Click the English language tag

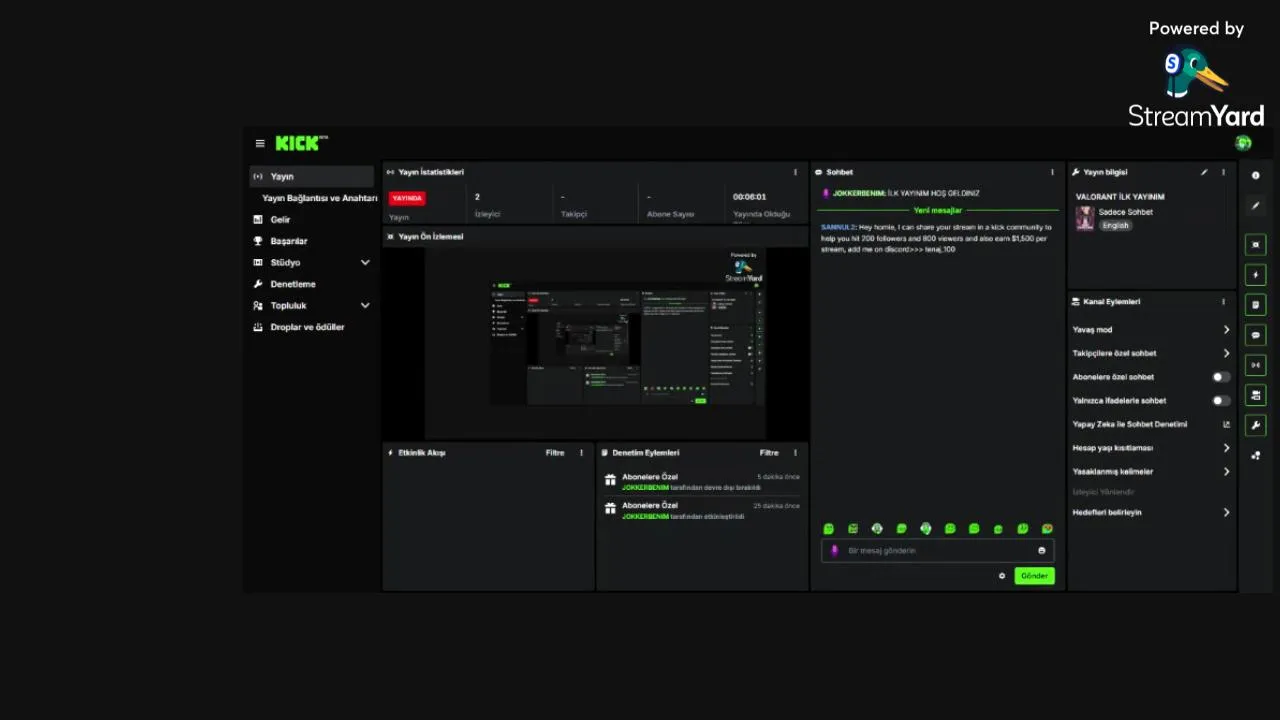click(1115, 225)
